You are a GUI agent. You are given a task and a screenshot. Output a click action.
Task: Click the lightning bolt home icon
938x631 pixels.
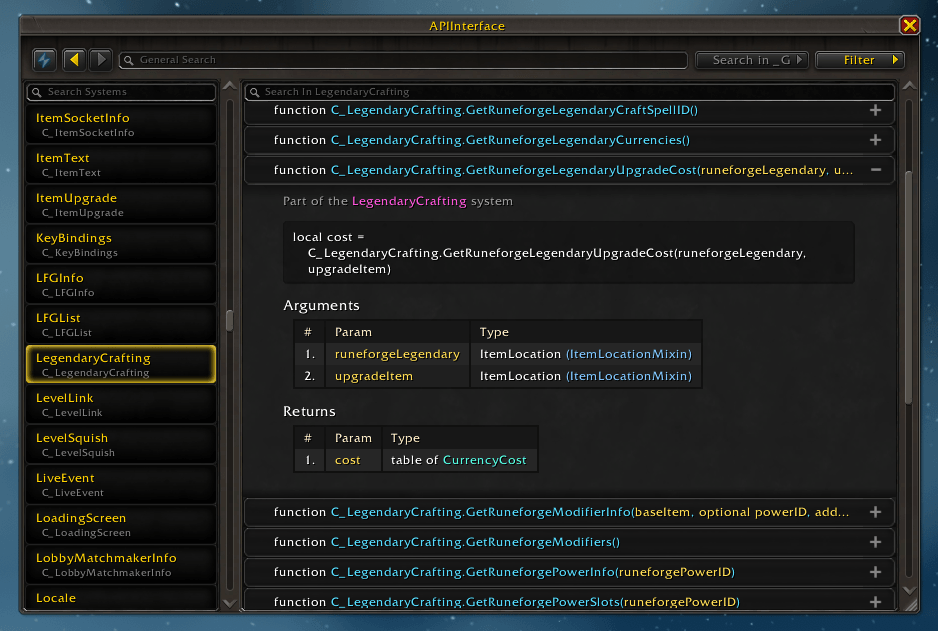pos(44,60)
